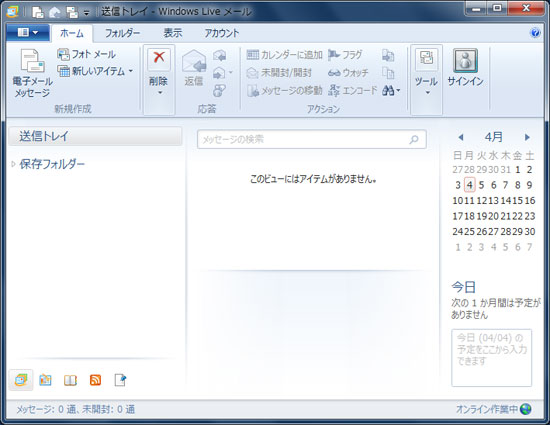Click the 返信 reply button
The height and width of the screenshot is (425, 550).
[x=194, y=68]
